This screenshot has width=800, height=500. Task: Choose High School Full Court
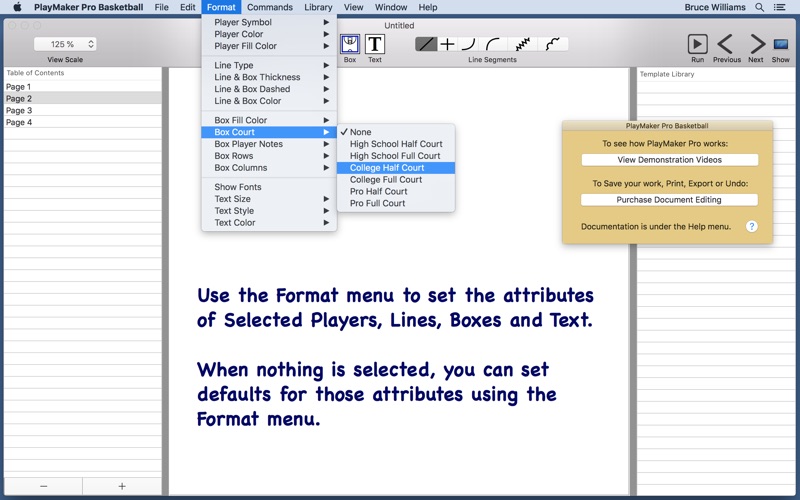pyautogui.click(x=395, y=156)
